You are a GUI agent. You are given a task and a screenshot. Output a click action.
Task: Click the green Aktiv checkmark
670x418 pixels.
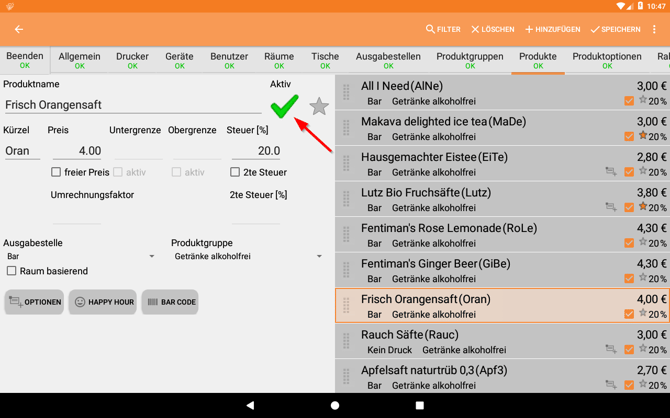(284, 105)
